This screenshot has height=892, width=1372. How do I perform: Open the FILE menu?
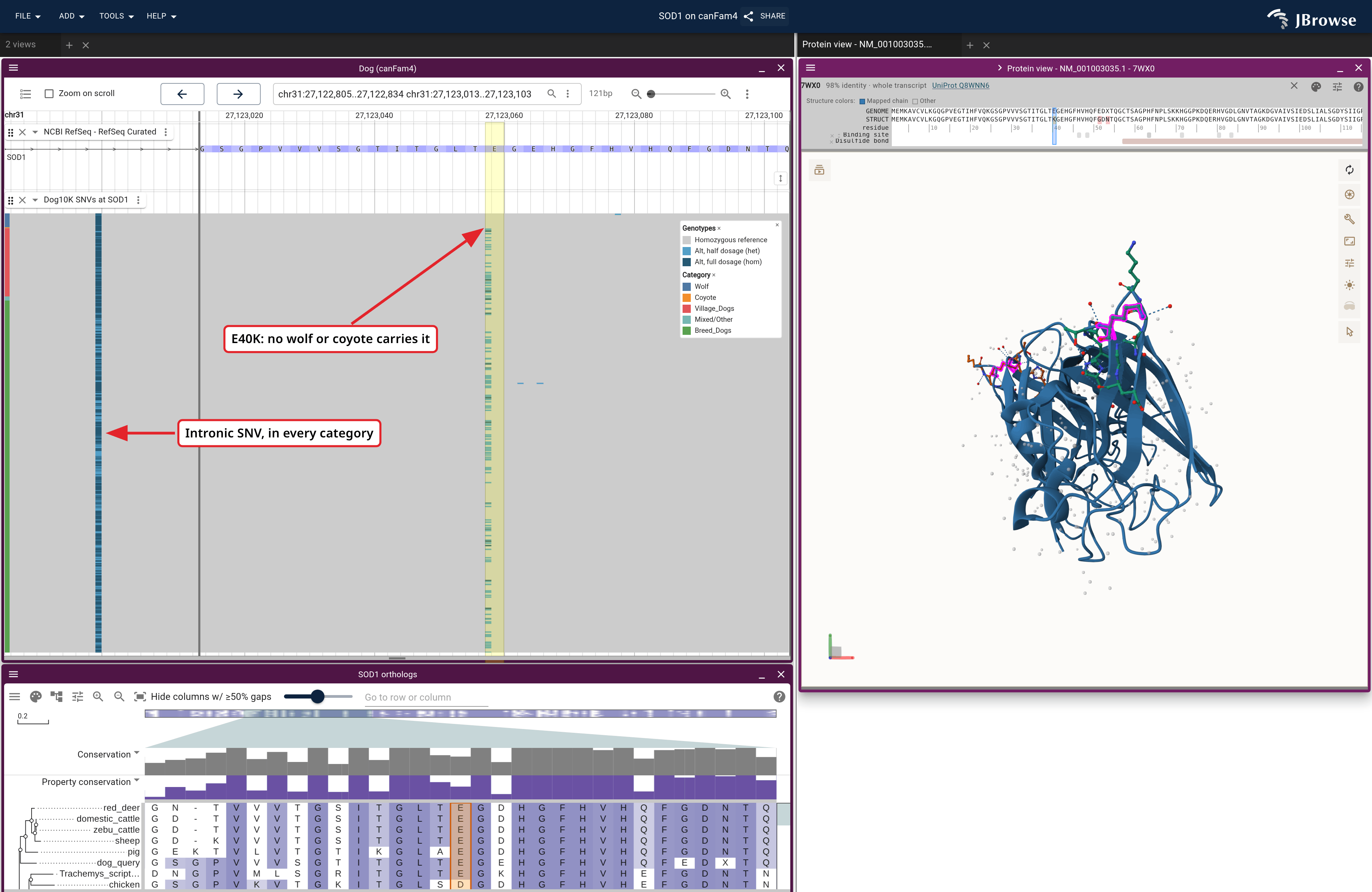tap(28, 16)
